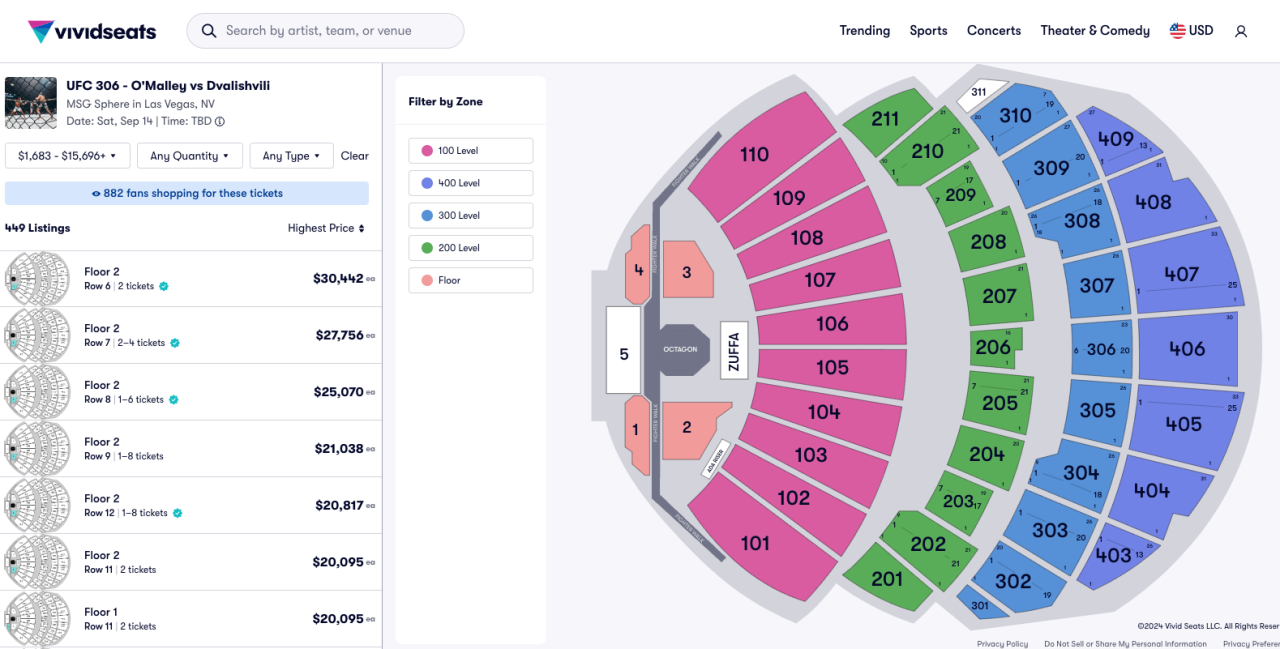Toggle the Floor zone filter
Viewport: 1280px width, 649px height.
[x=470, y=280]
